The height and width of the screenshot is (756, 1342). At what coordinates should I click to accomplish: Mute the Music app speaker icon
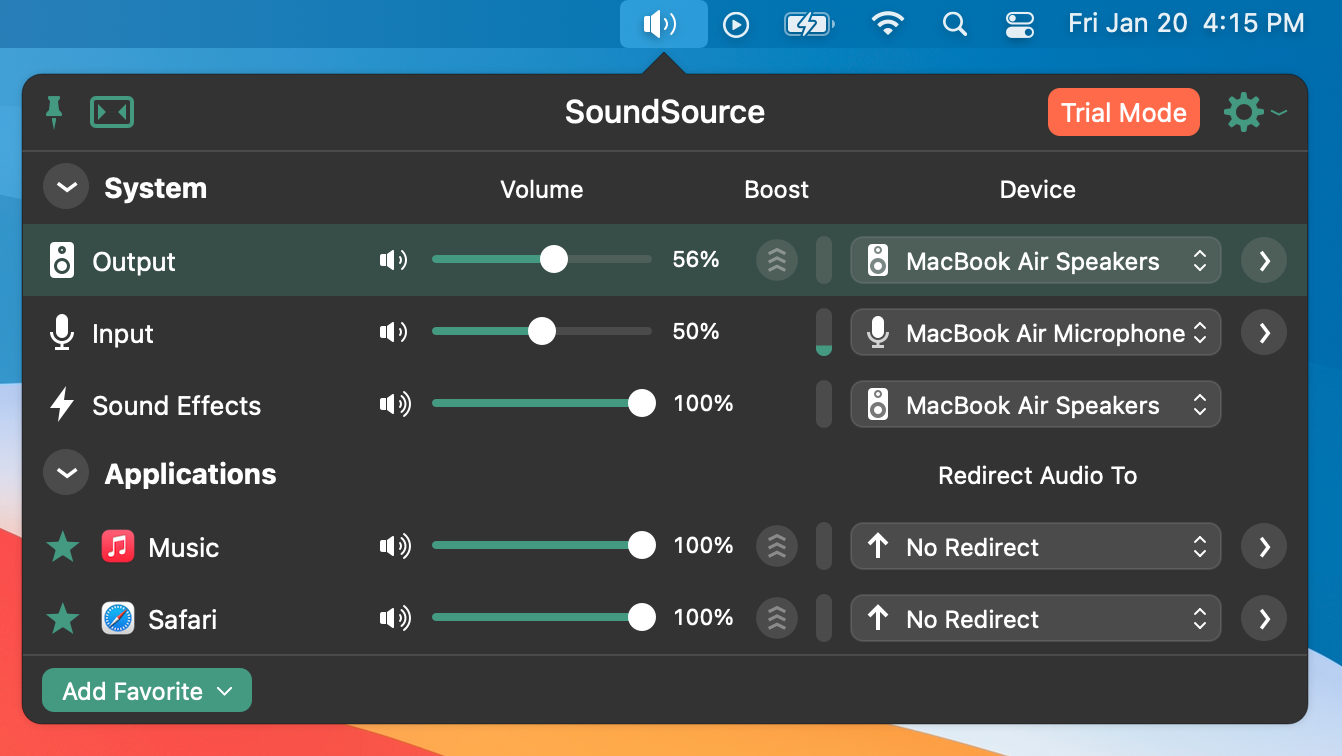pos(395,546)
